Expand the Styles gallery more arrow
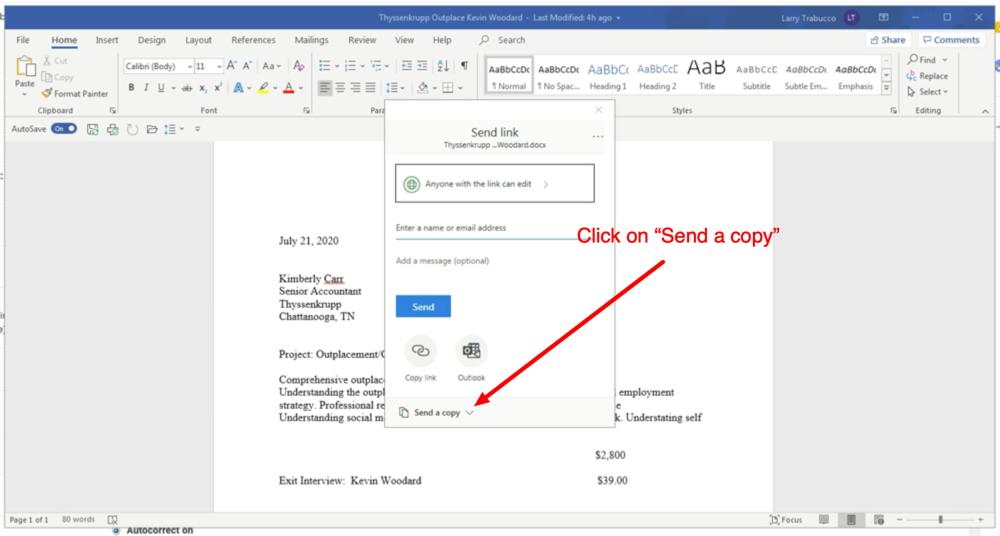This screenshot has width=1000, height=536. 886,89
